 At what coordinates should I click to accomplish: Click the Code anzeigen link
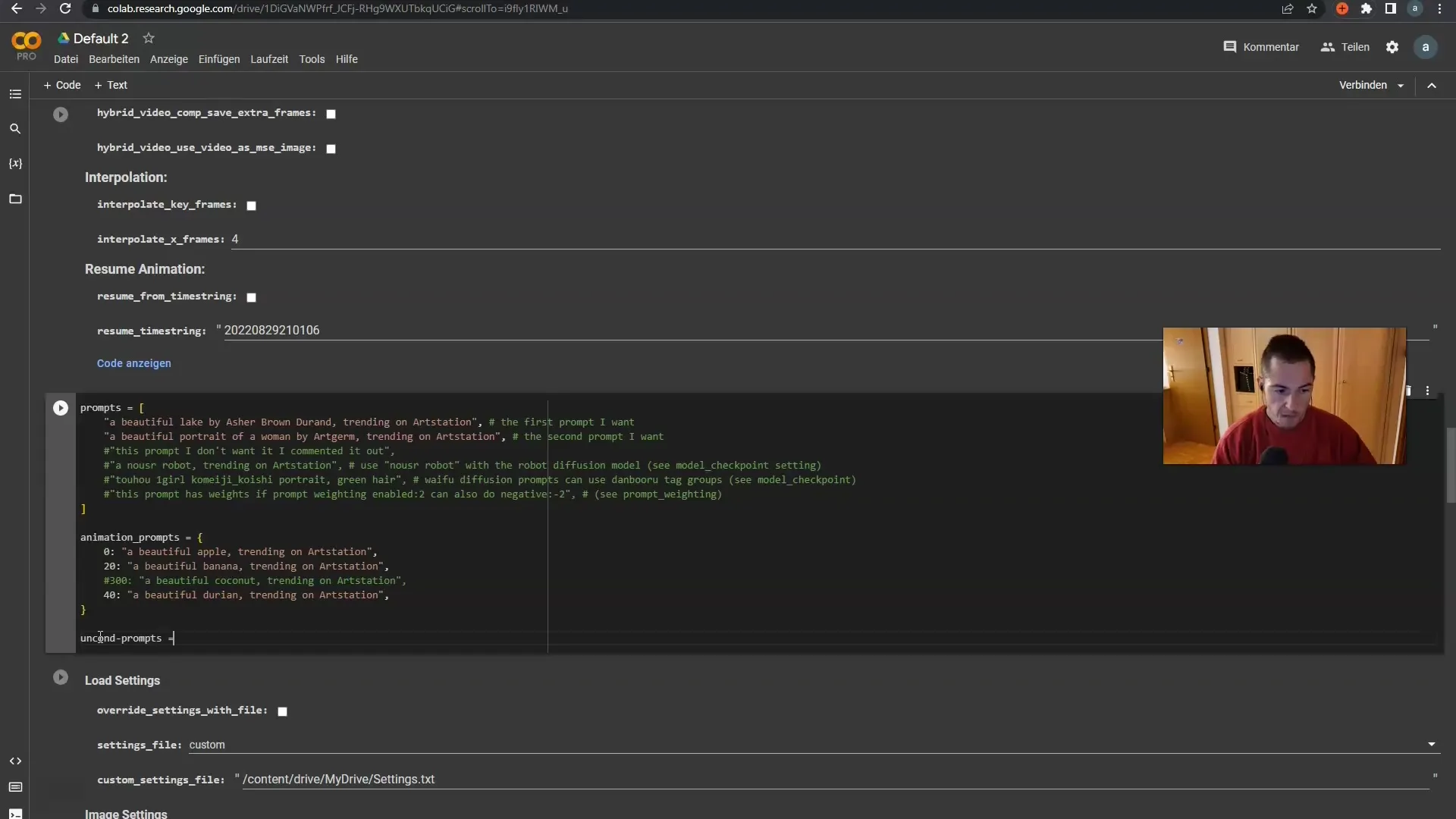134,363
